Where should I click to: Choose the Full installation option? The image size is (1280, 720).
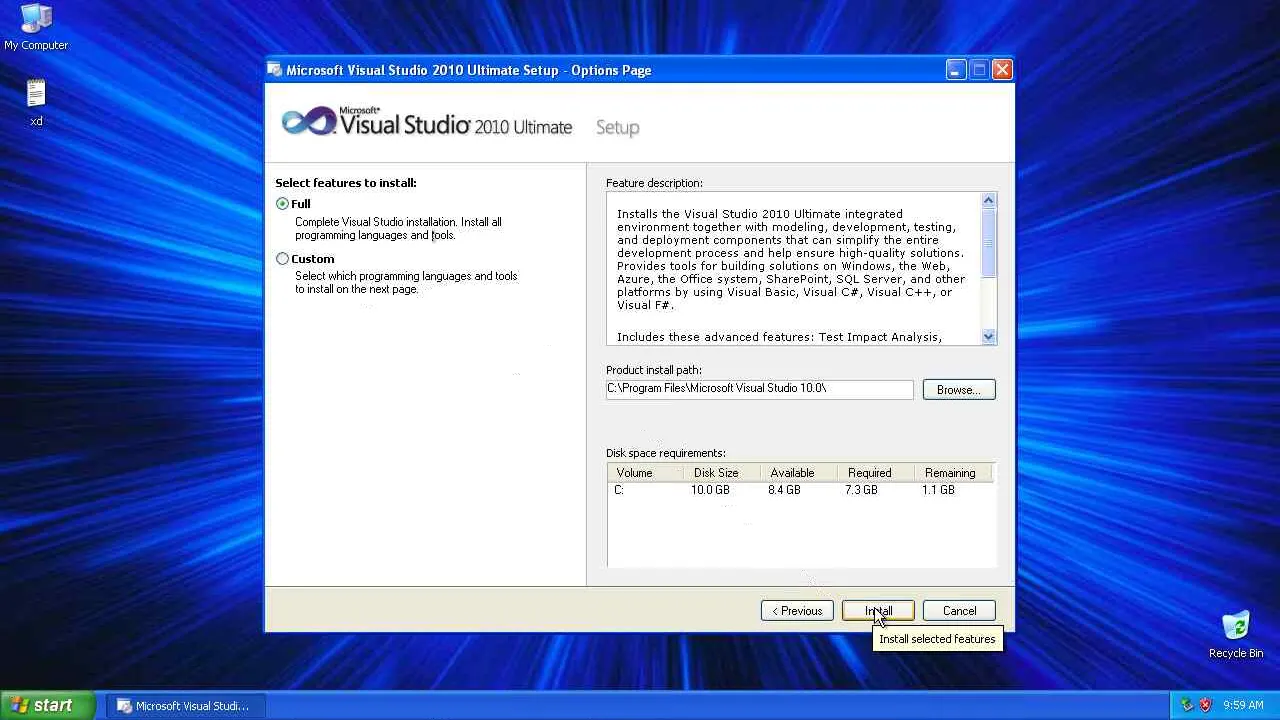(x=282, y=204)
